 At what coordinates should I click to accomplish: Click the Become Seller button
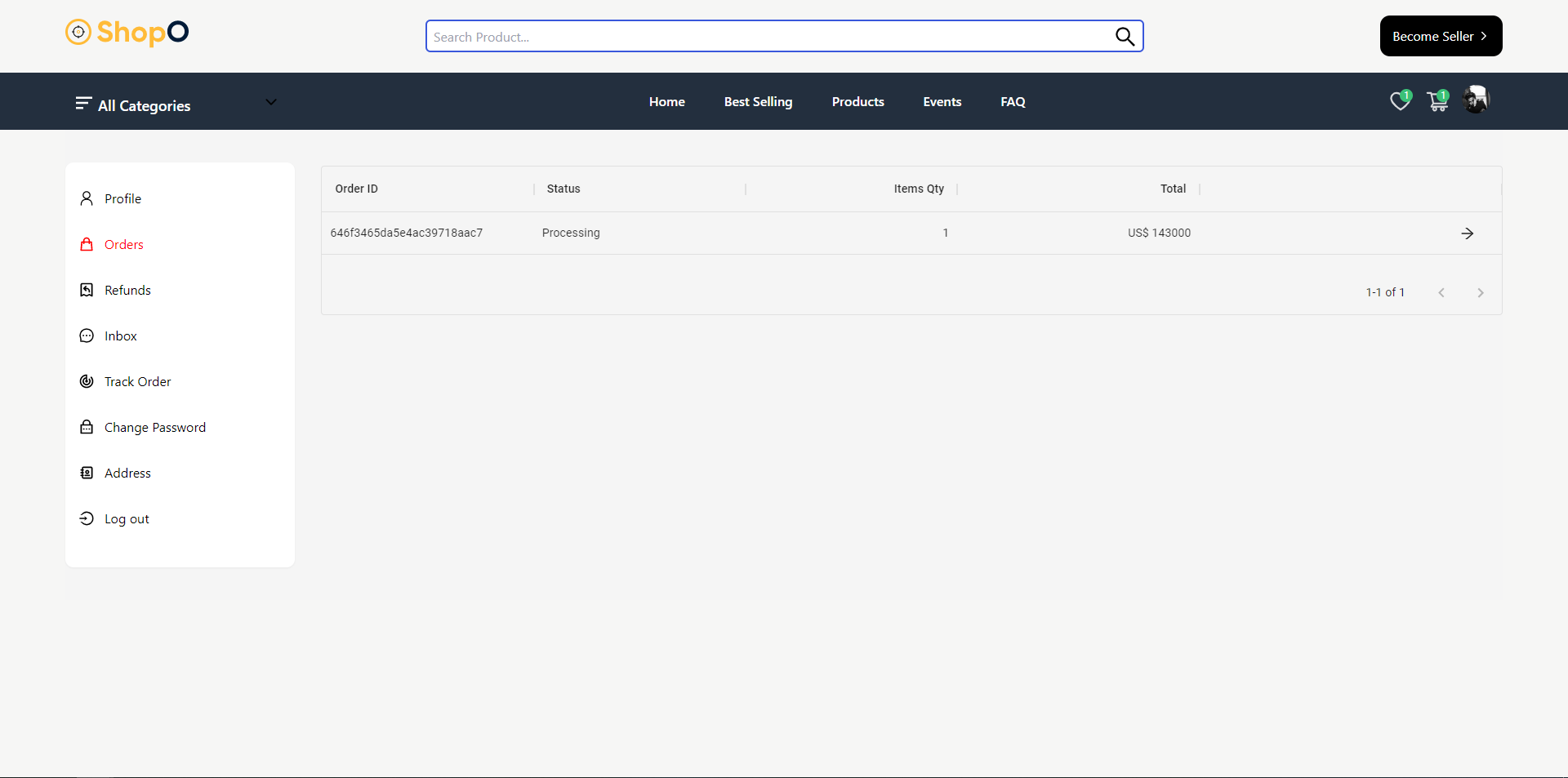(x=1440, y=36)
